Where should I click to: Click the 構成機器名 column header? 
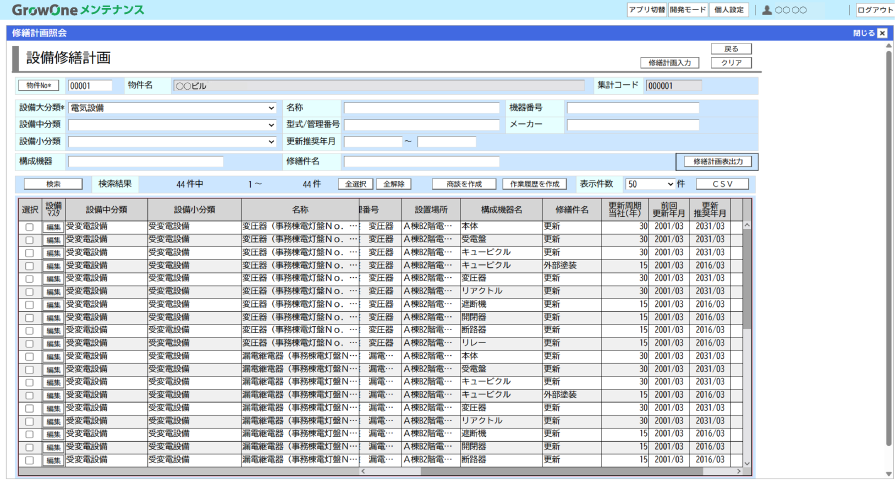coord(502,210)
